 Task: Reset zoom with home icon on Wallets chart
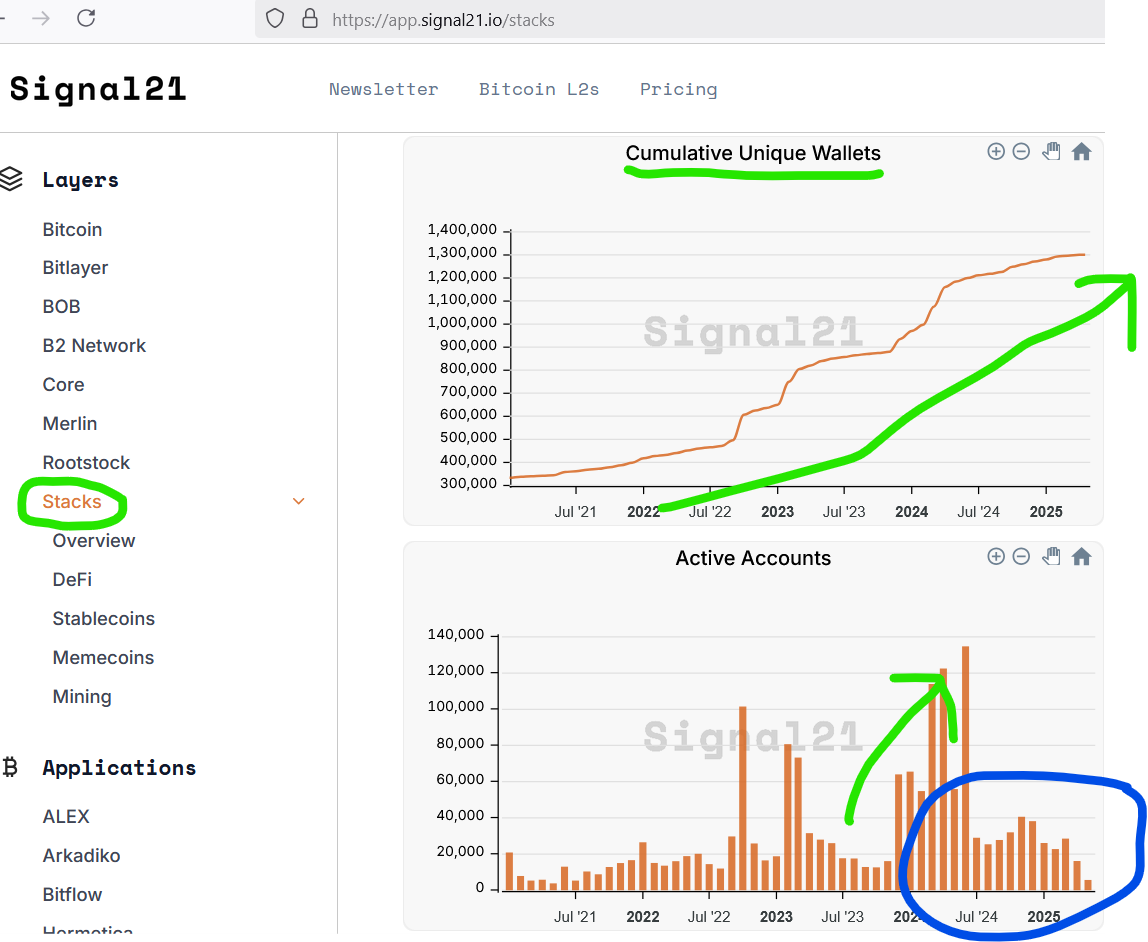tap(1081, 152)
